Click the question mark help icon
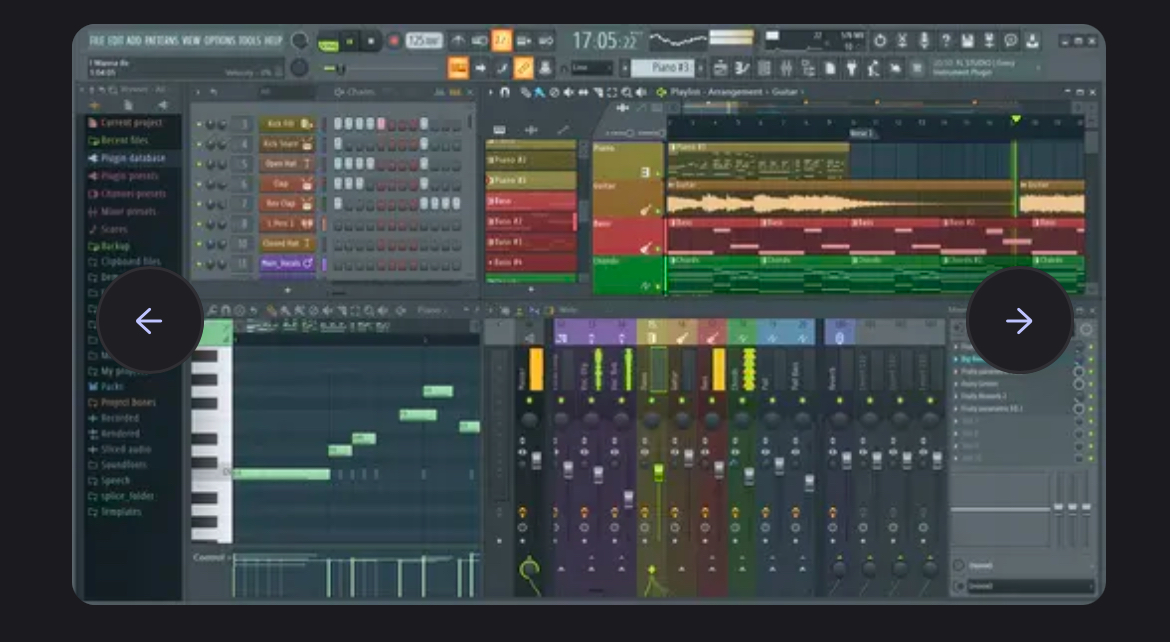 945,40
